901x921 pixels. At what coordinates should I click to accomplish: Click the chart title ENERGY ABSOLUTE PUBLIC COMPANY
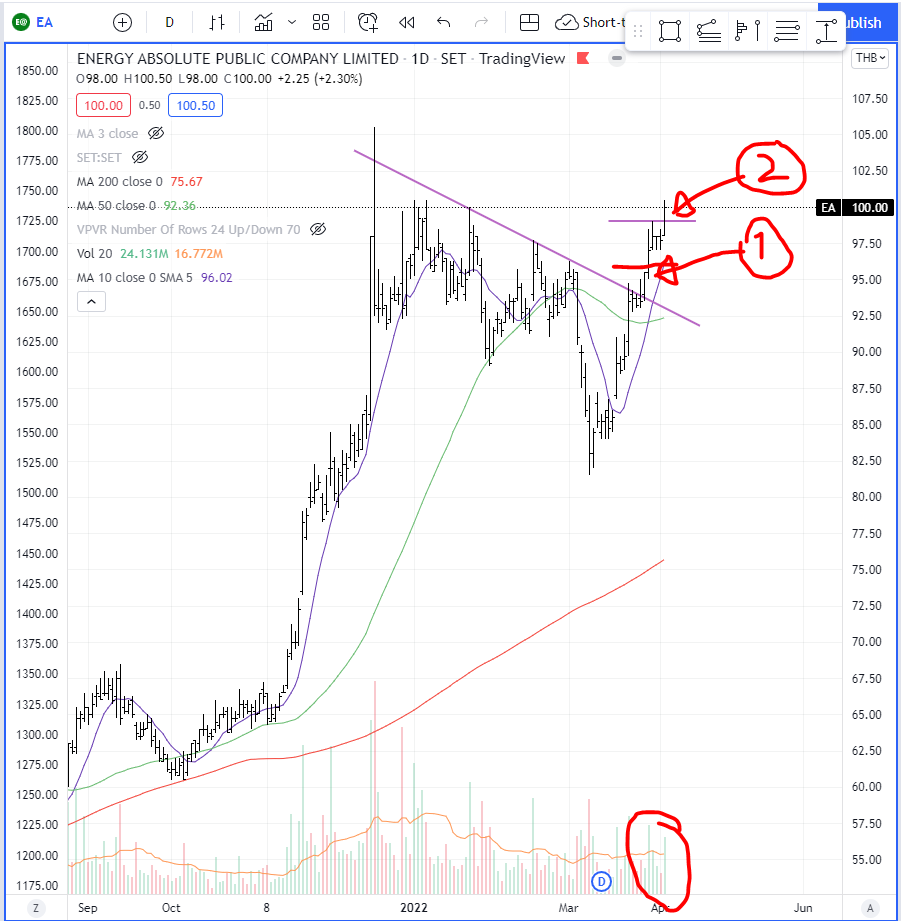pos(238,59)
